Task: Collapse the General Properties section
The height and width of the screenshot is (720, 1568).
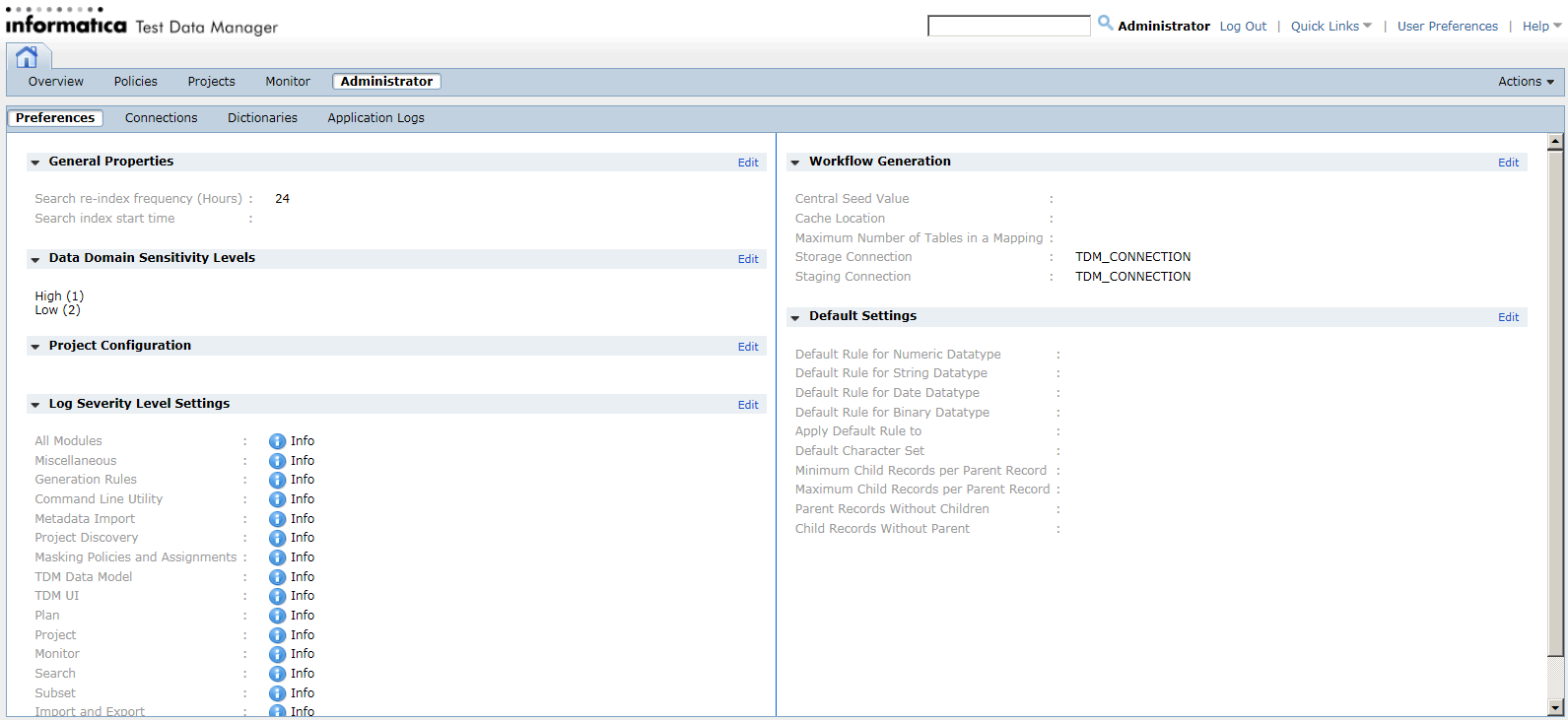Action: (35, 163)
